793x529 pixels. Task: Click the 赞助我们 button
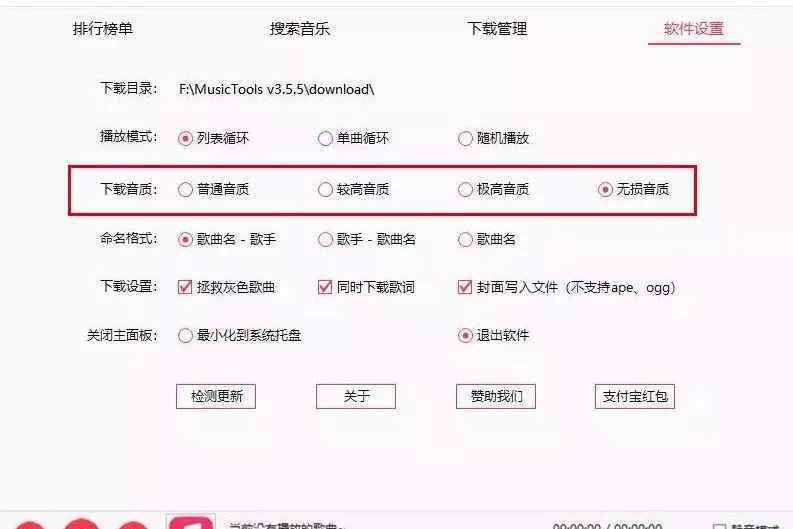point(496,396)
